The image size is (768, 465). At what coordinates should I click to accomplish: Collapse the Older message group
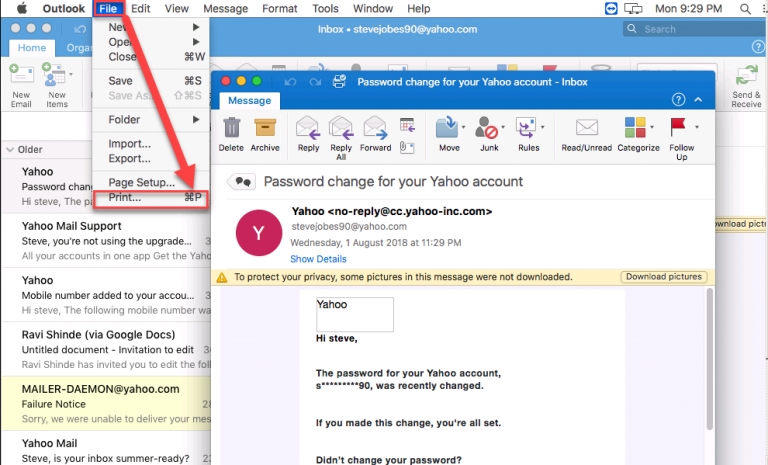click(x=10, y=150)
